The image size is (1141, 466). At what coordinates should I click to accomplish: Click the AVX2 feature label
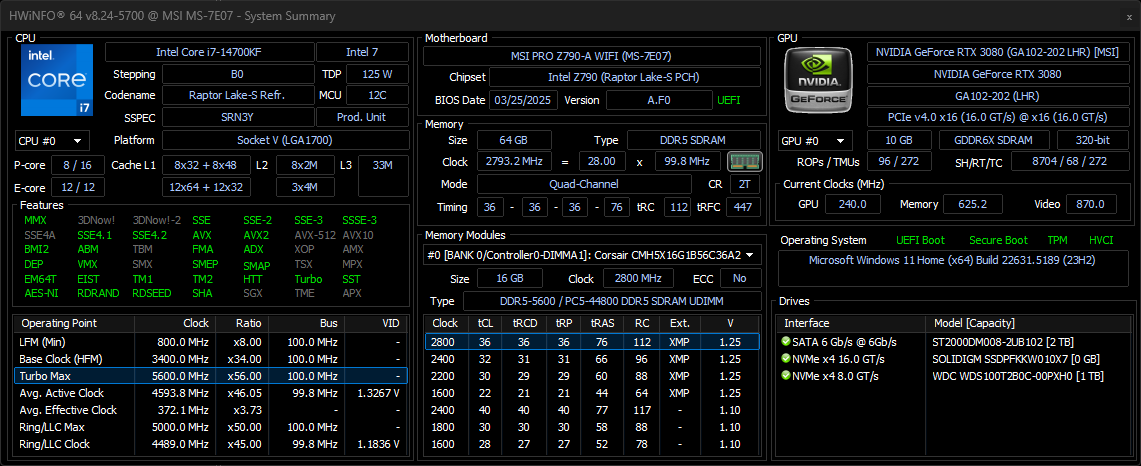(x=255, y=235)
